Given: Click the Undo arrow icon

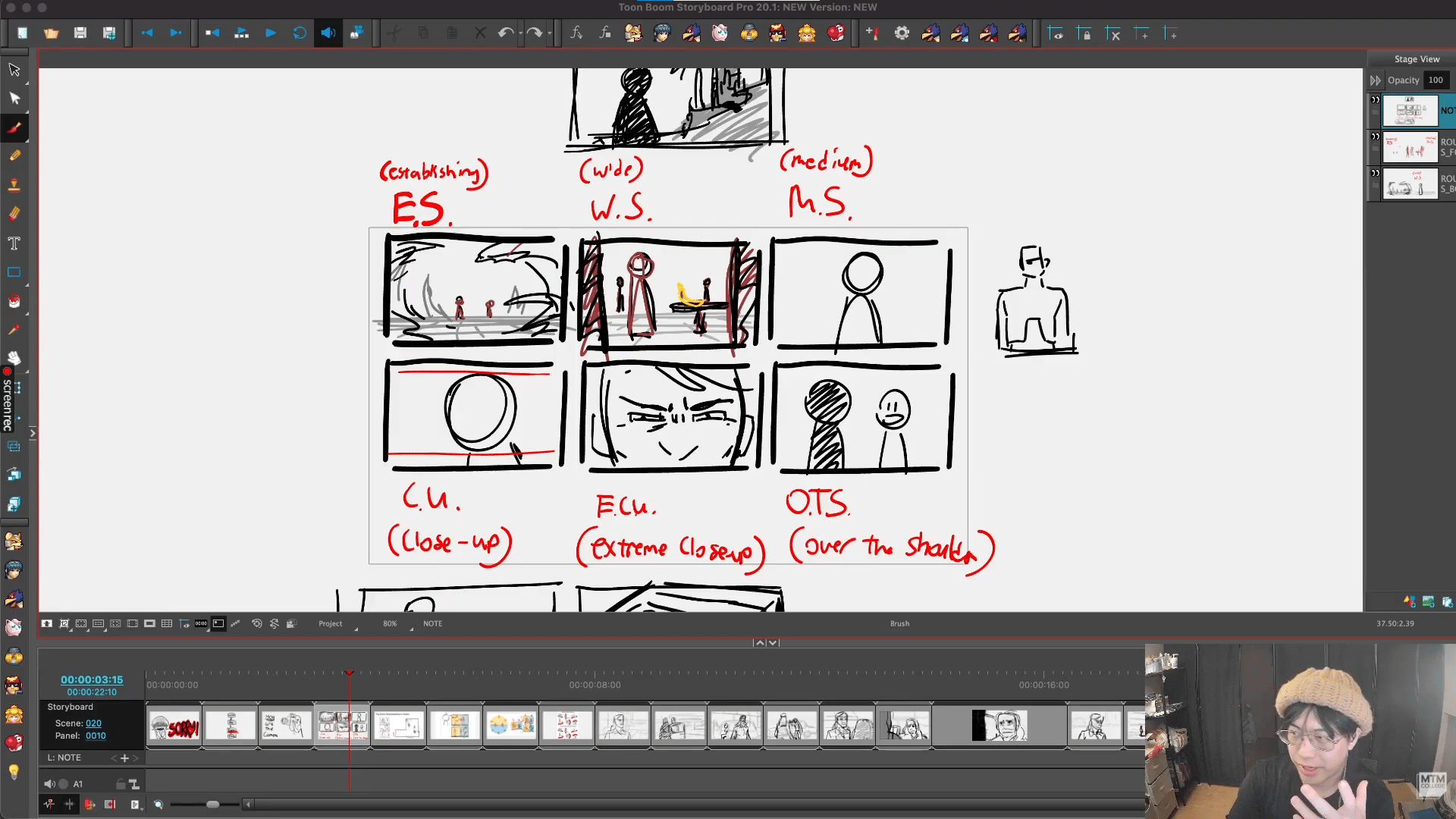Looking at the screenshot, I should (x=506, y=33).
